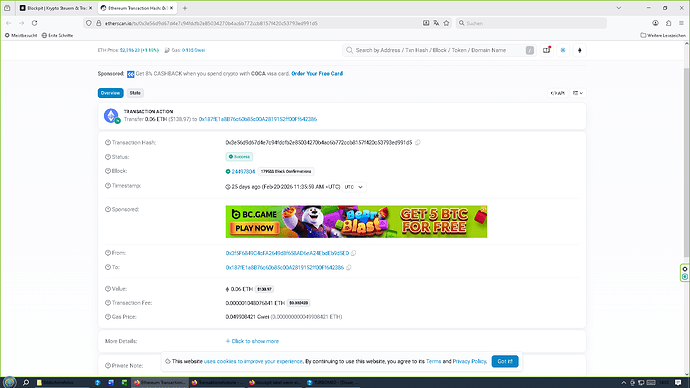
Task: Click the help icon beside Timestamp
Action: [x=108, y=186]
